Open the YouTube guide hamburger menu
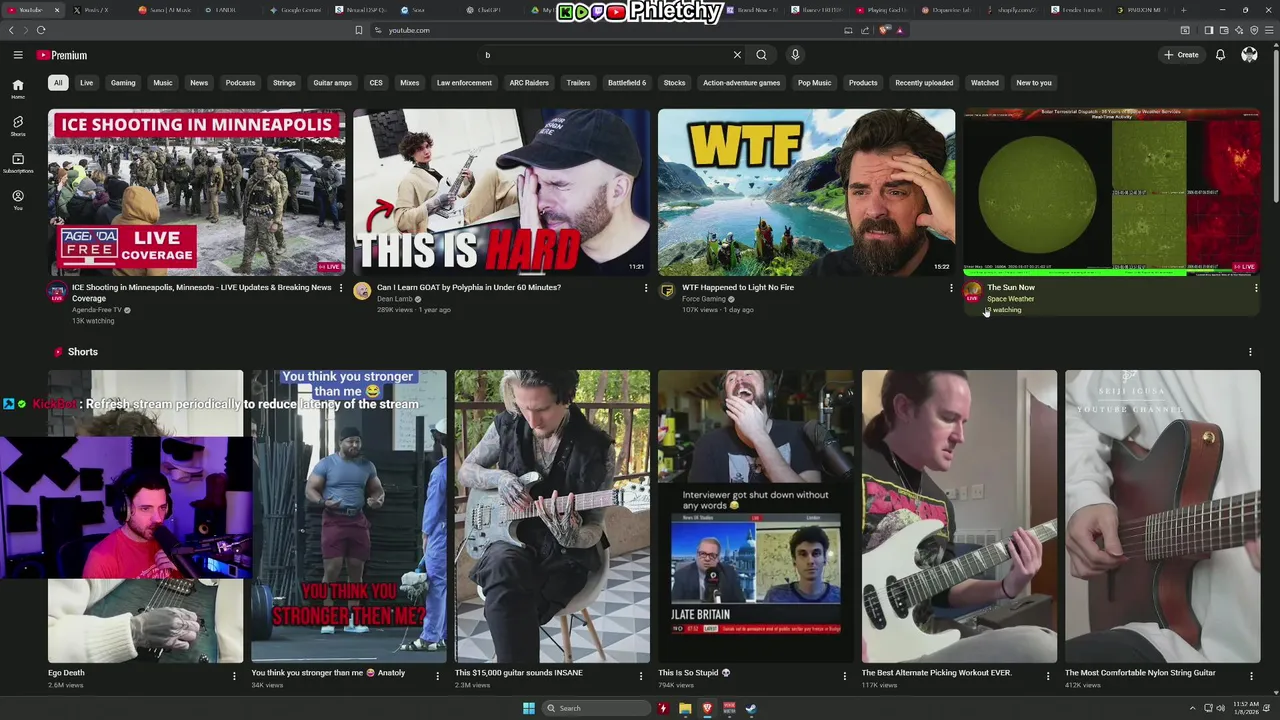Viewport: 1280px width, 720px height. [x=18, y=55]
